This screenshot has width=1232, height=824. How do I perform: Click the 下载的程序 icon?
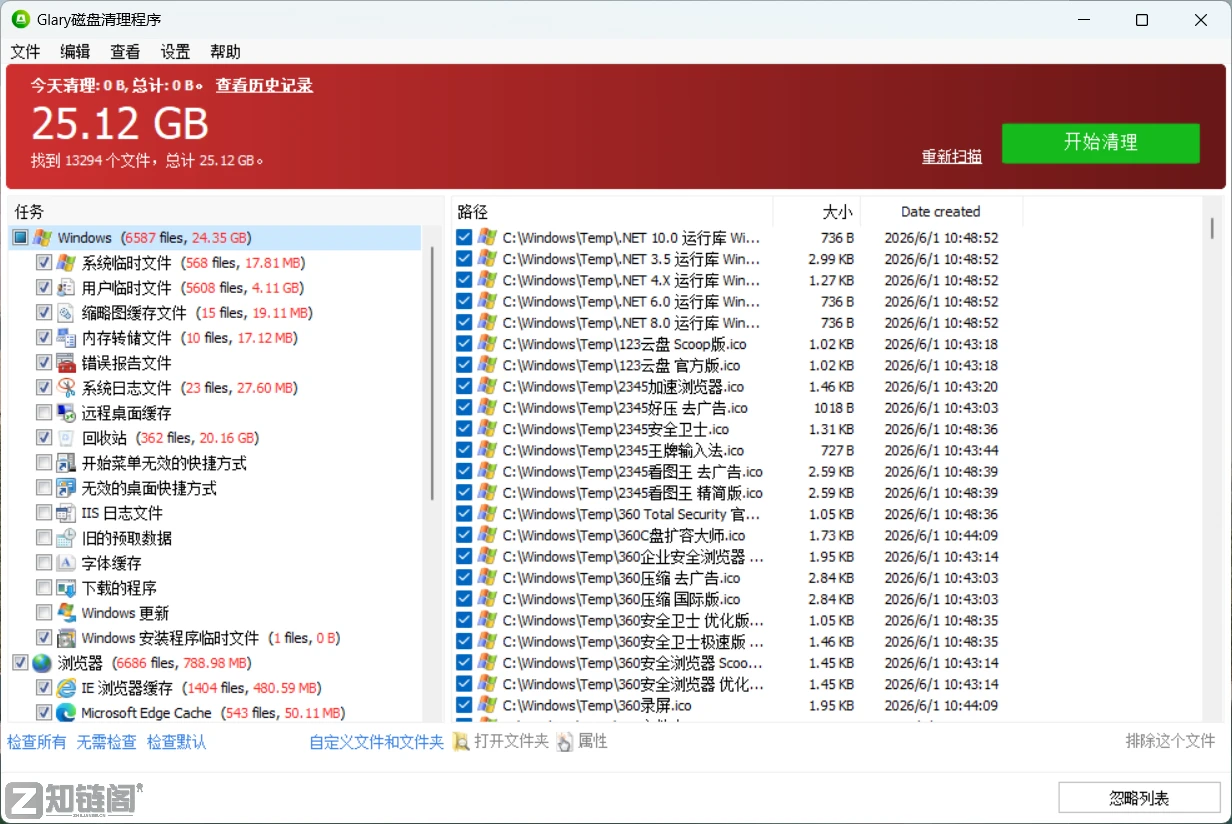click(x=66, y=588)
